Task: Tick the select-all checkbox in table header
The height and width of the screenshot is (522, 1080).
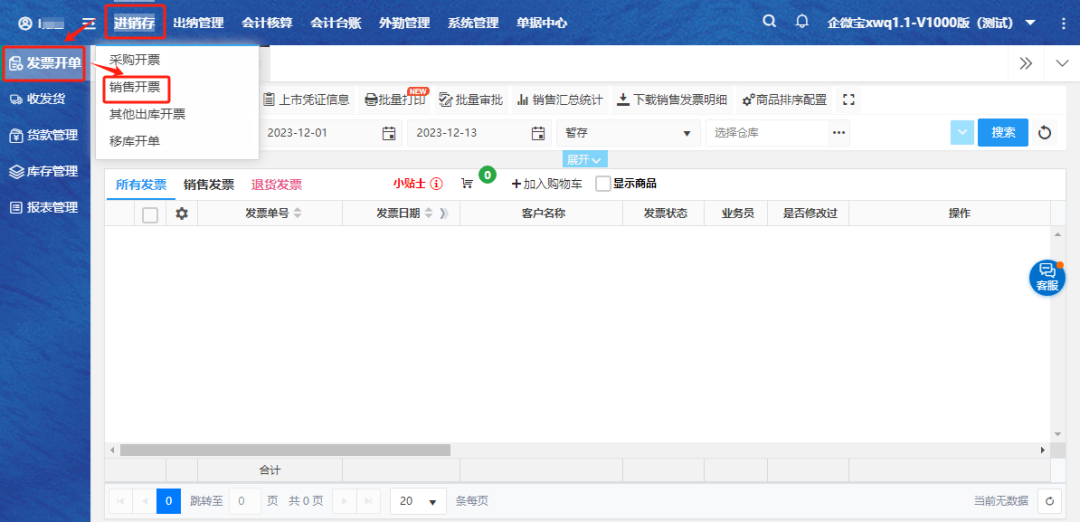Action: [150, 214]
